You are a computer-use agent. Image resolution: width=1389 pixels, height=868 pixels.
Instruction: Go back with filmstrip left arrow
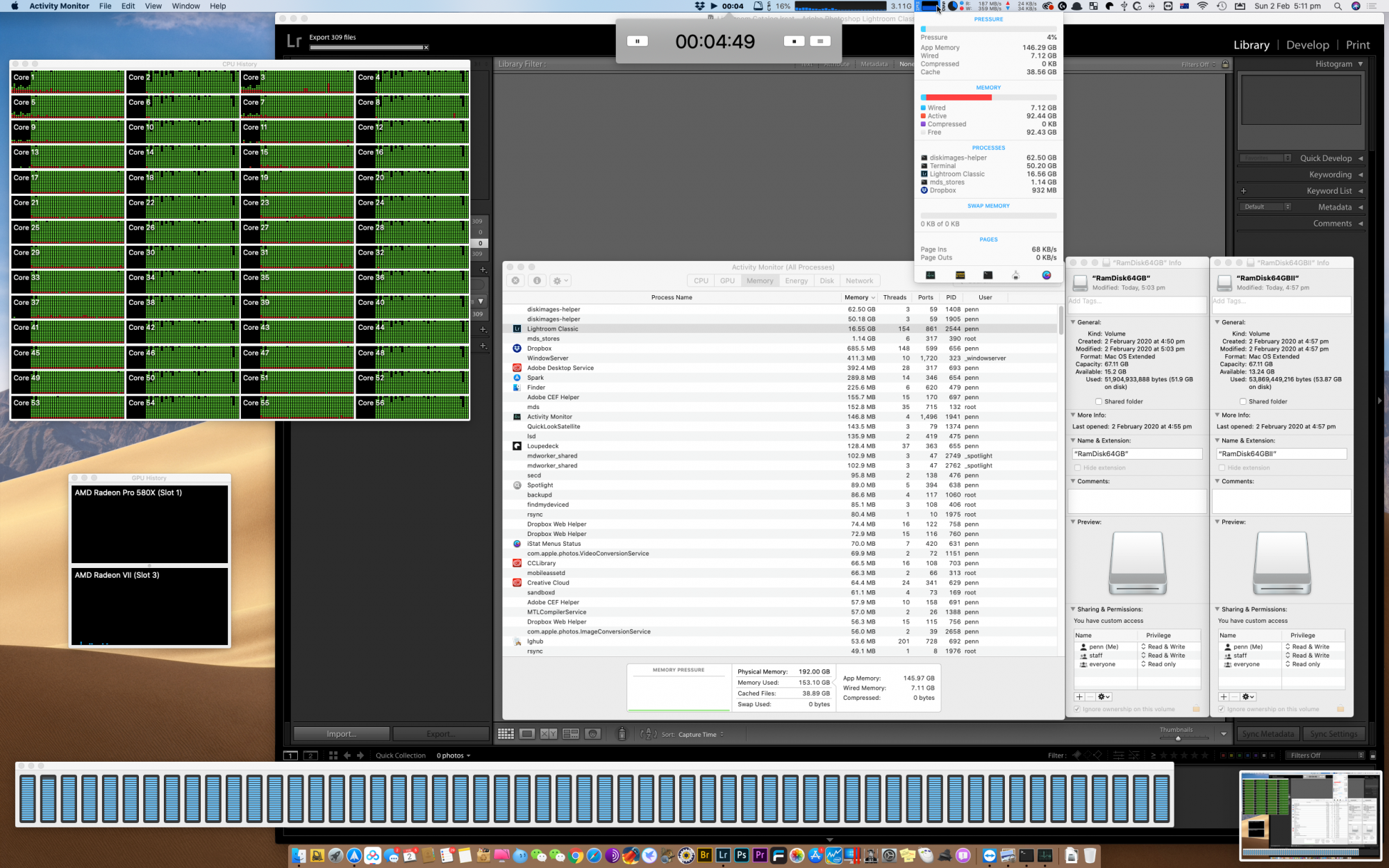[x=347, y=756]
